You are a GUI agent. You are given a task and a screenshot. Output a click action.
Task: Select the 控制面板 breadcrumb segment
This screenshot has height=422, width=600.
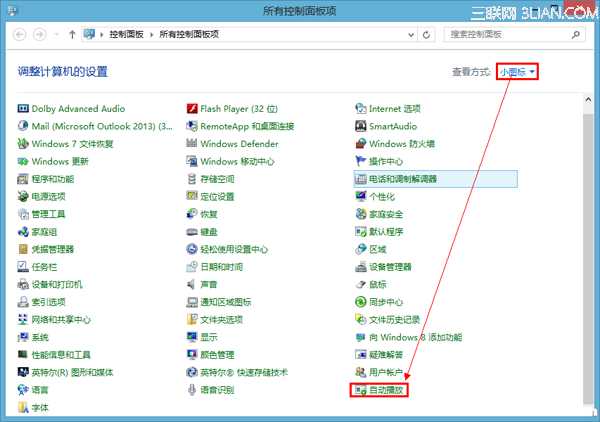pyautogui.click(x=126, y=34)
